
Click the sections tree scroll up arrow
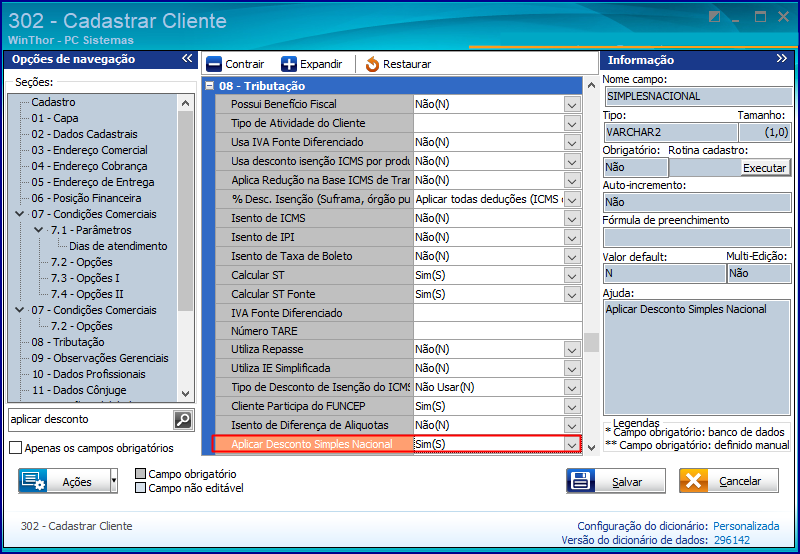(185, 103)
